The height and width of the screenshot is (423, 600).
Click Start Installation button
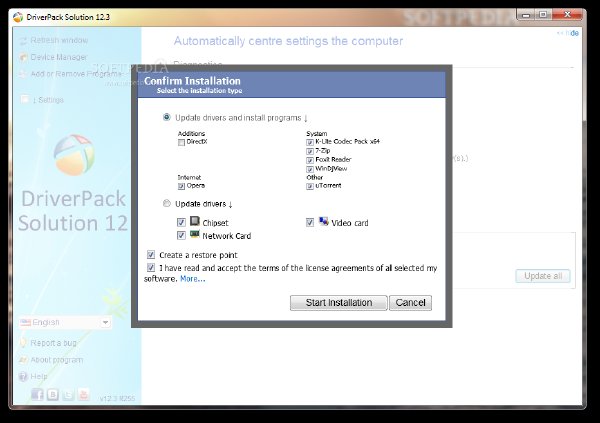[x=339, y=302]
